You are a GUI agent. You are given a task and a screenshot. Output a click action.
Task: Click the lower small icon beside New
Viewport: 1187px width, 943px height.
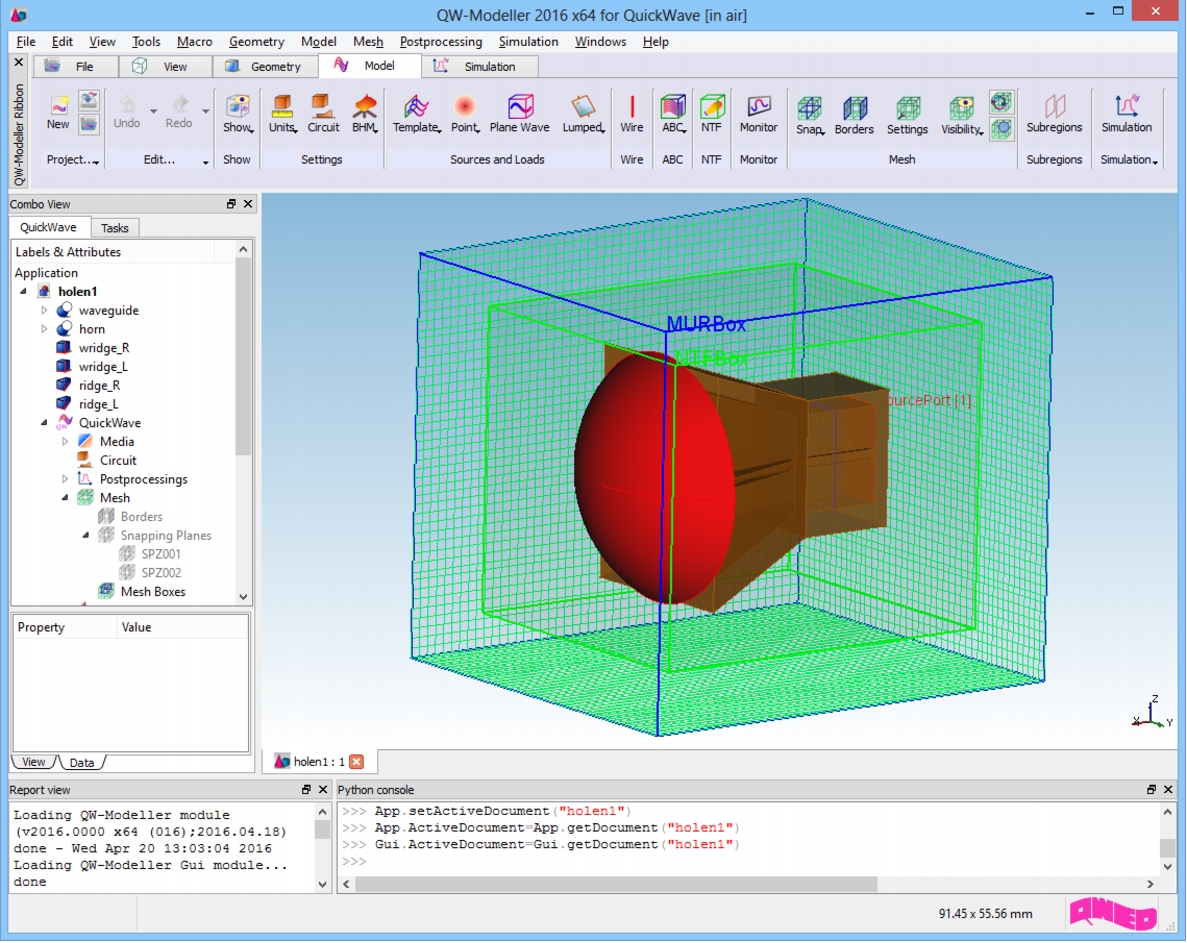point(89,123)
